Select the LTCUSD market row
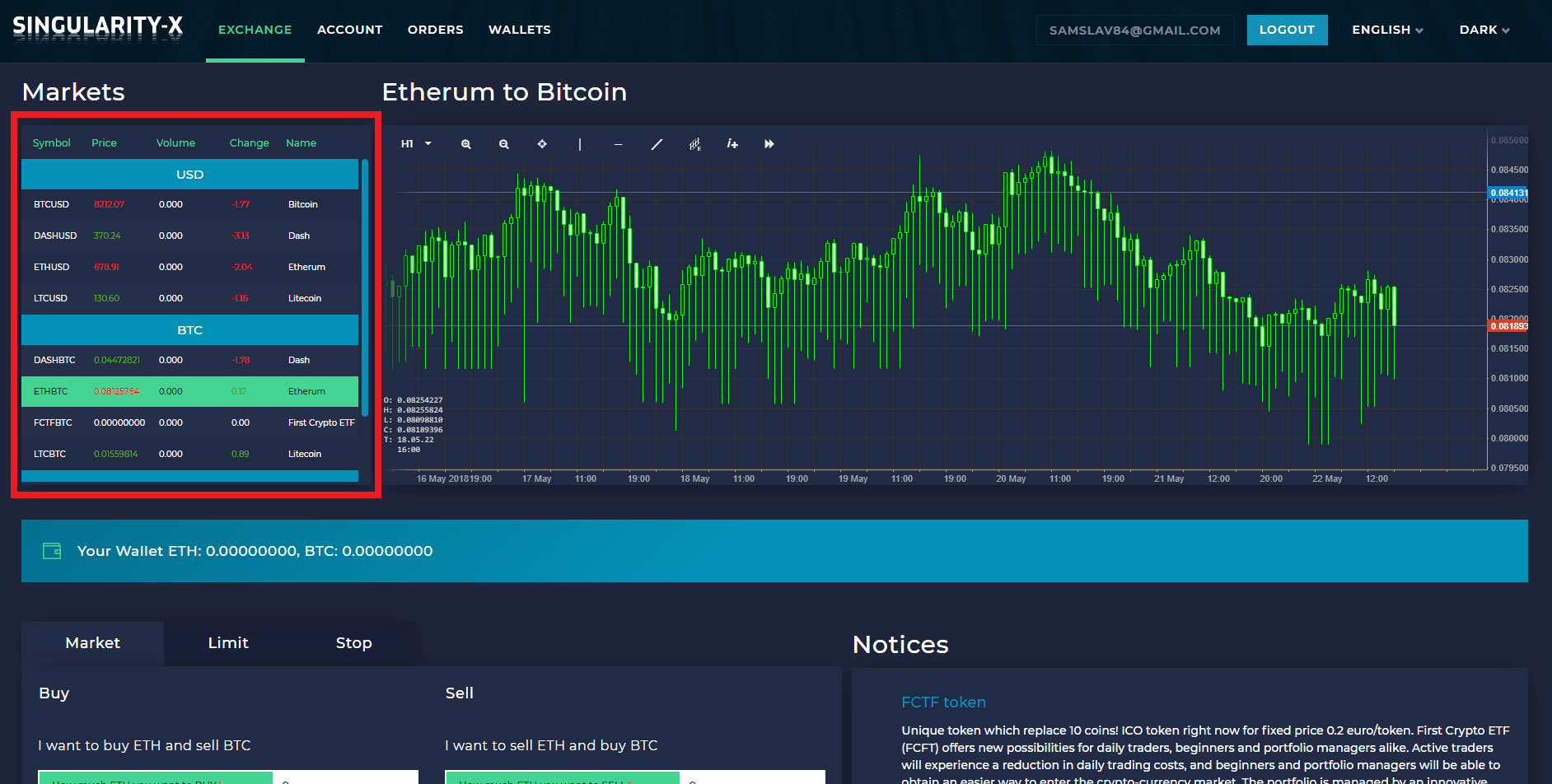Viewport: 1552px width, 784px height. click(189, 298)
